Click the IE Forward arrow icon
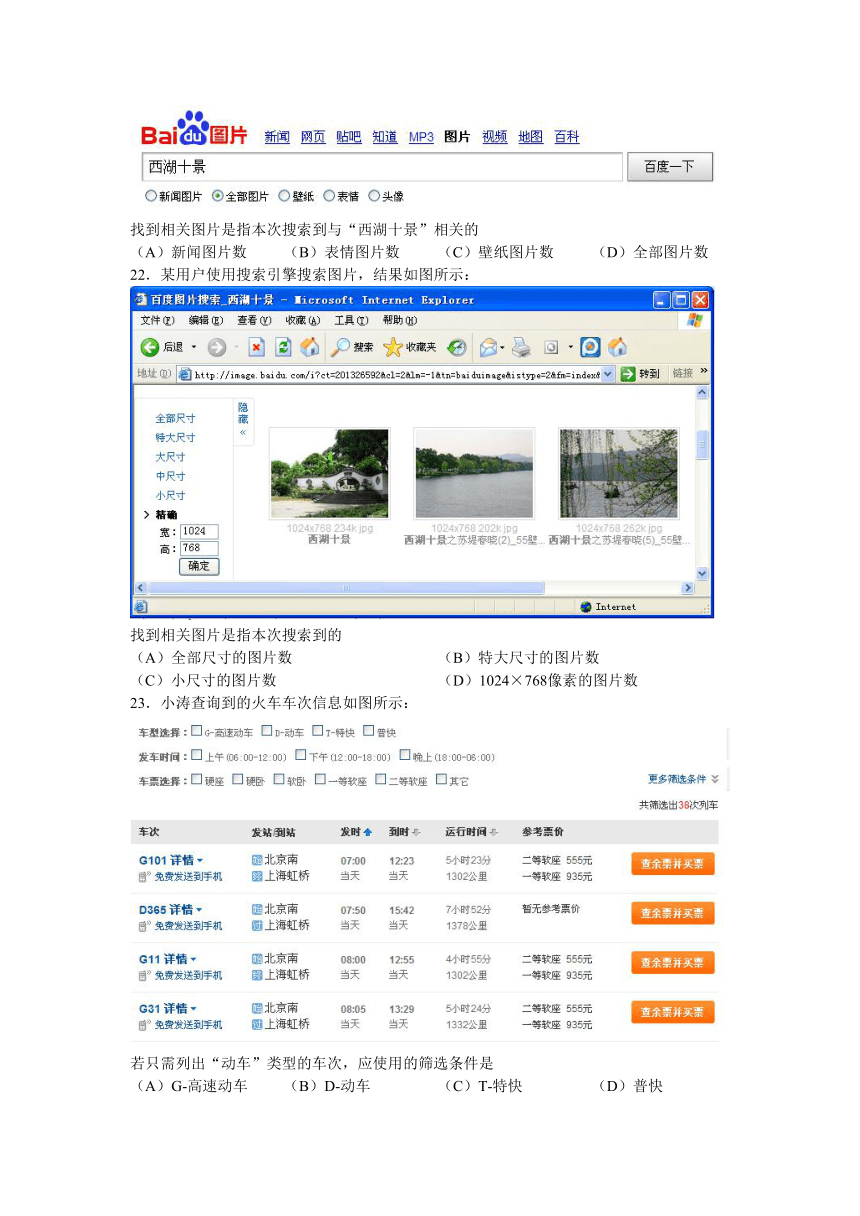This screenshot has width=860, height=1216. pyautogui.click(x=216, y=347)
